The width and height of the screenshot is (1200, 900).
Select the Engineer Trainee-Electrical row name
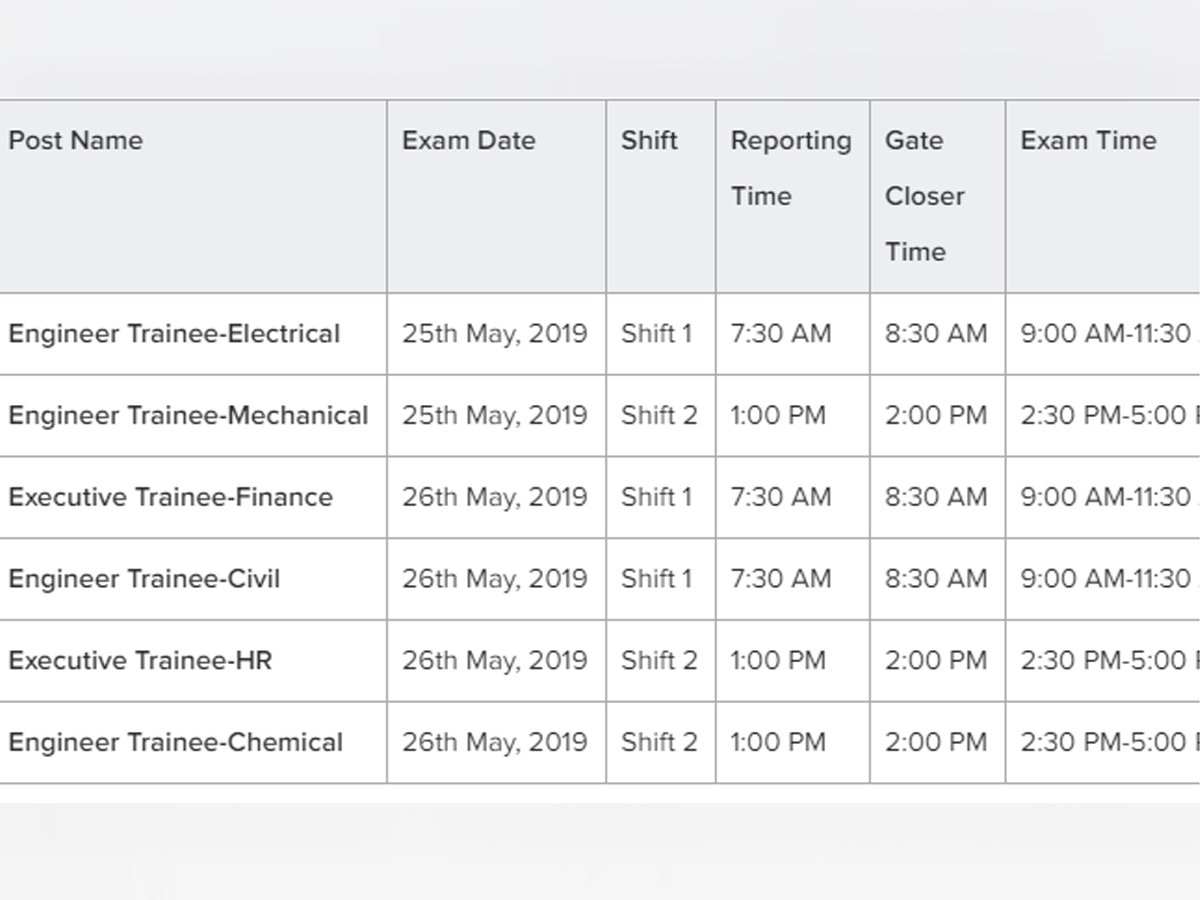pyautogui.click(x=174, y=333)
